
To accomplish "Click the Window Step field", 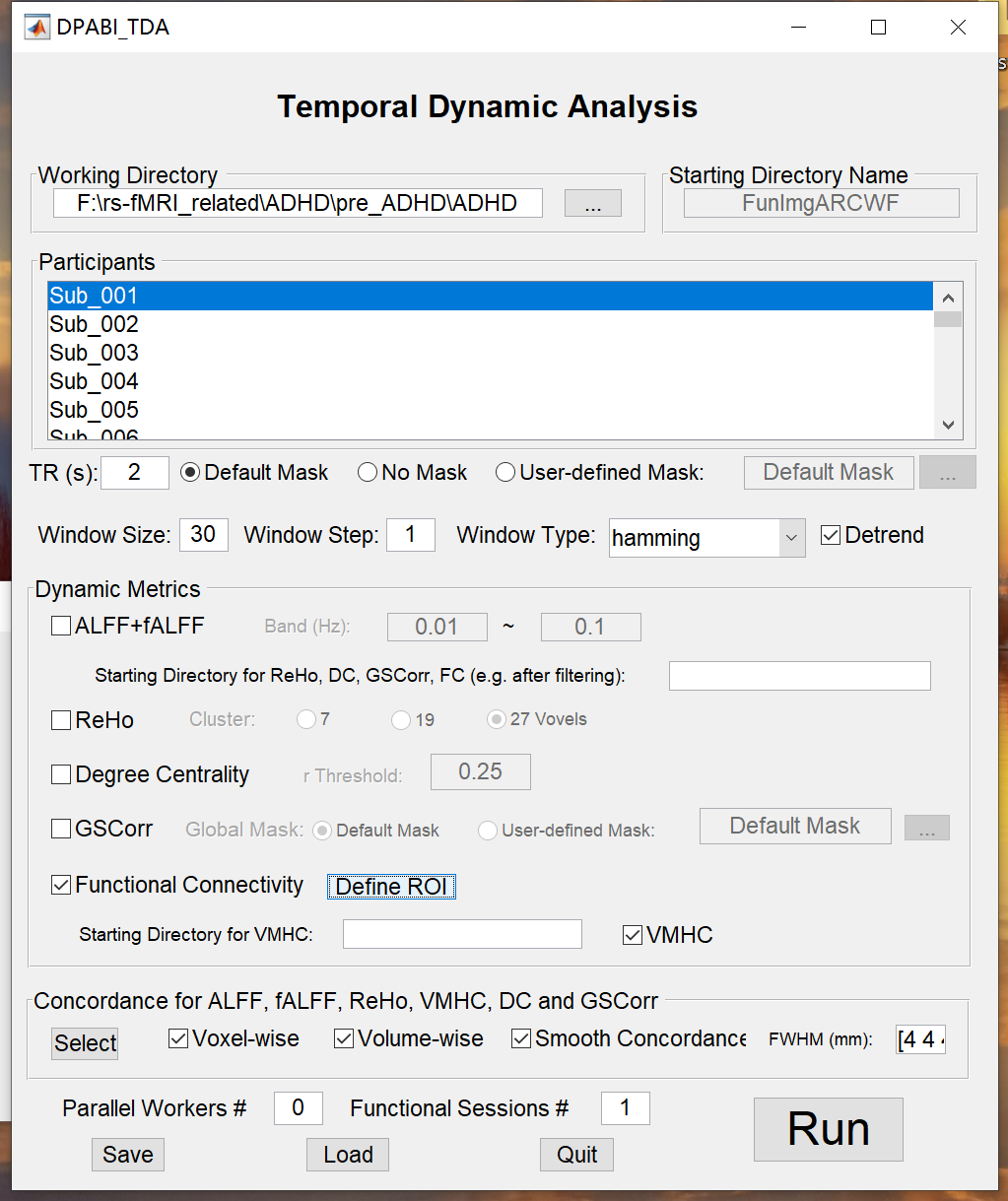I will (410, 535).
